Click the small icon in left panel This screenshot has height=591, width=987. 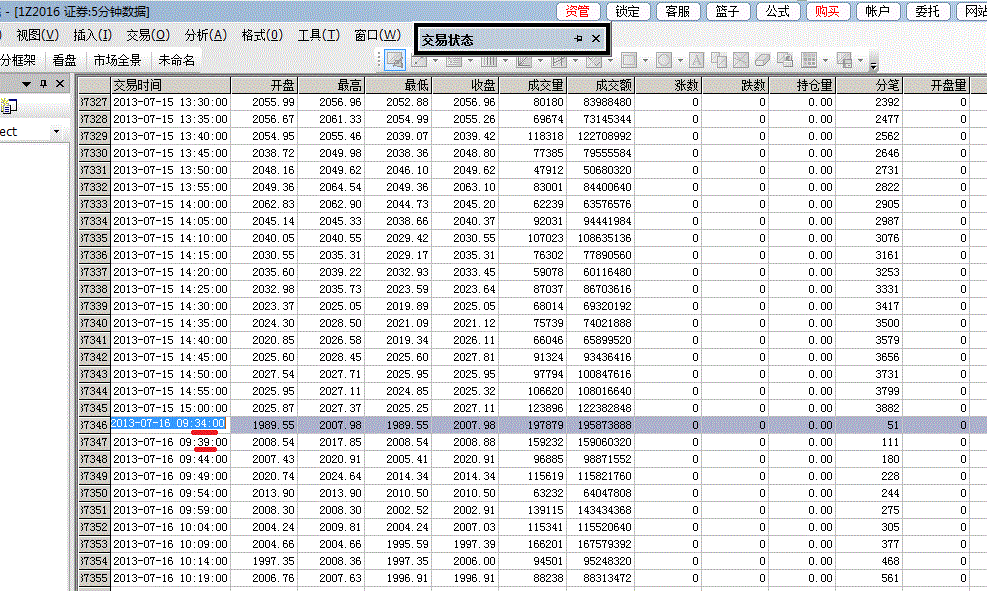click(9, 106)
